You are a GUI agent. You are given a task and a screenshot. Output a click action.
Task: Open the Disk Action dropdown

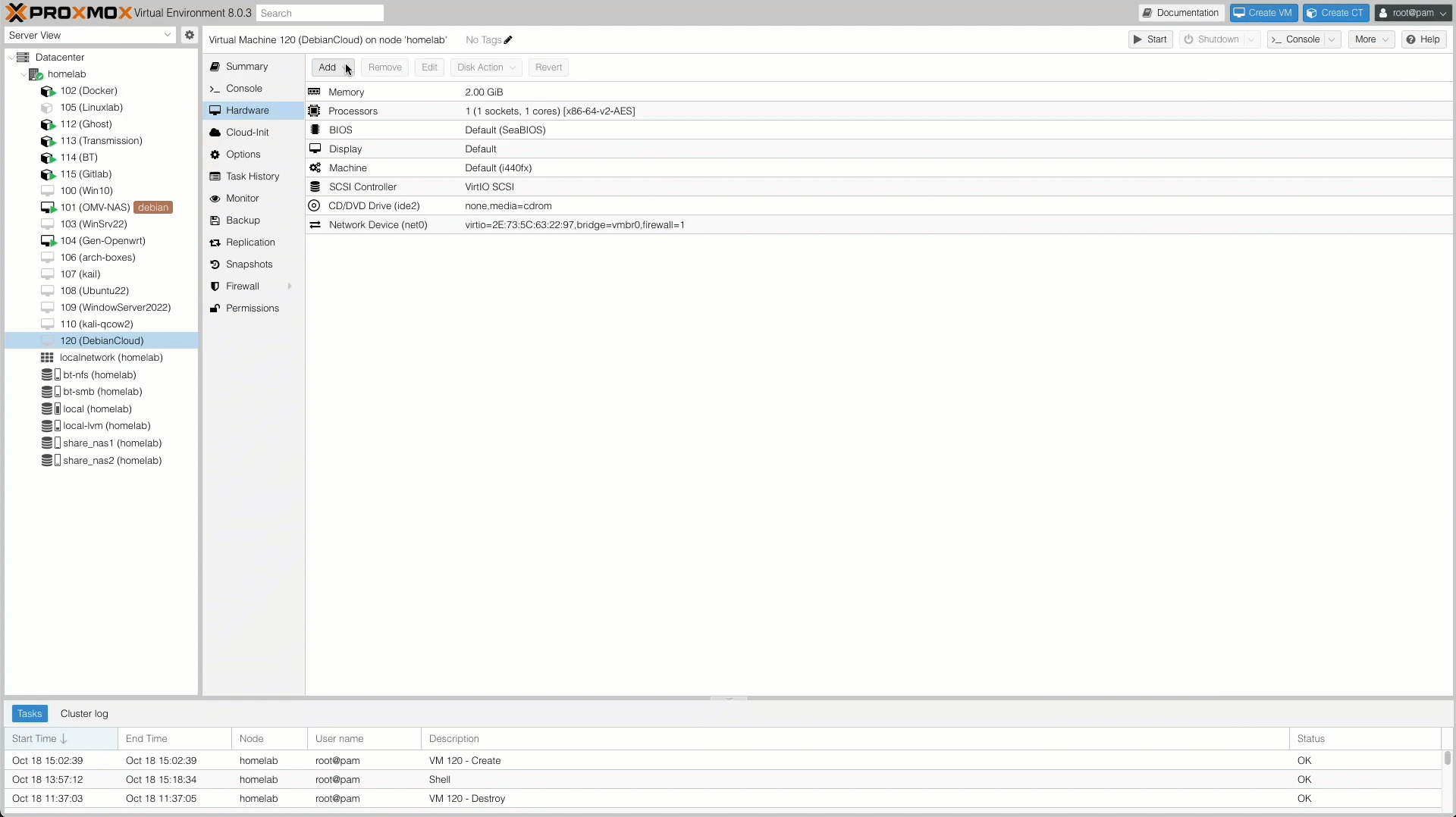[x=486, y=67]
